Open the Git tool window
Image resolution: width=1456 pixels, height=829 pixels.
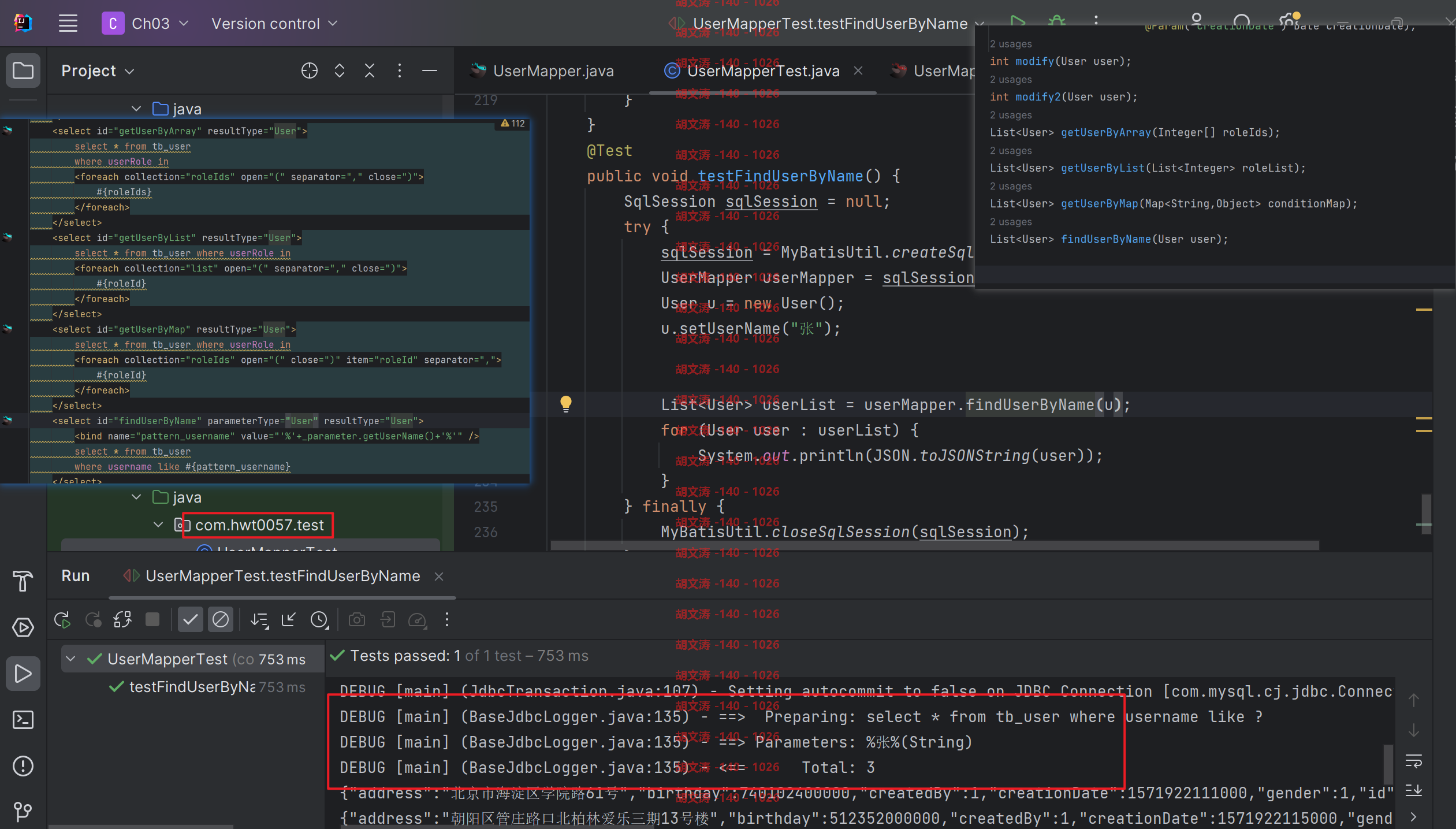click(23, 812)
